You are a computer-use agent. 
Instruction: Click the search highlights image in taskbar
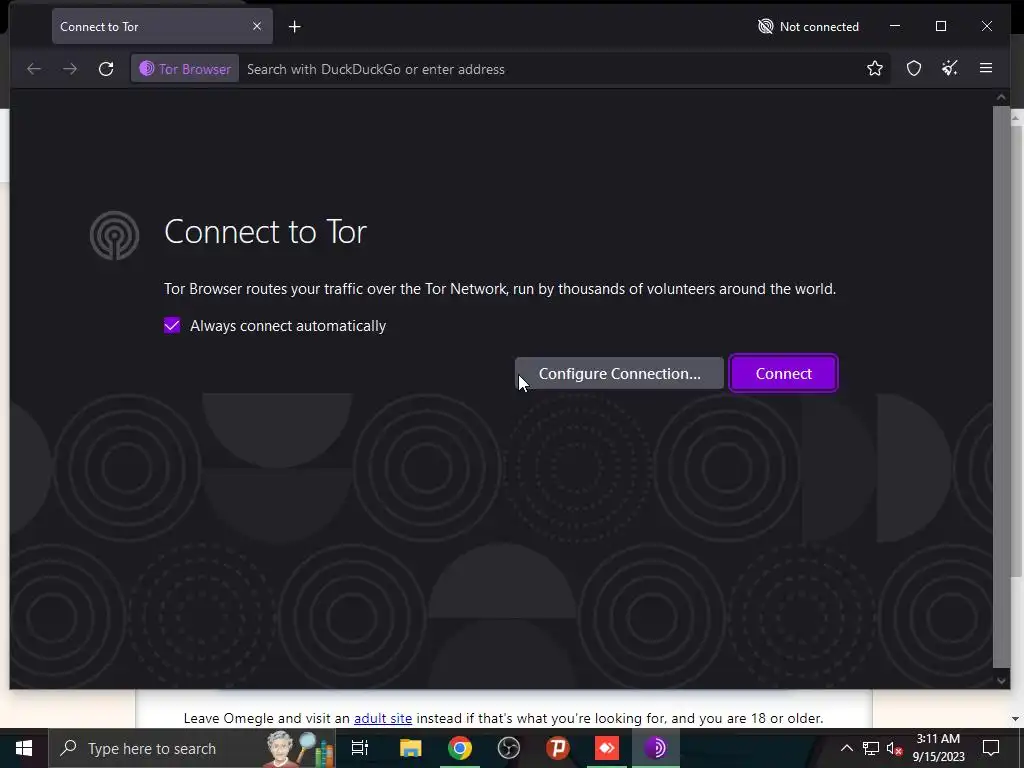(301, 748)
